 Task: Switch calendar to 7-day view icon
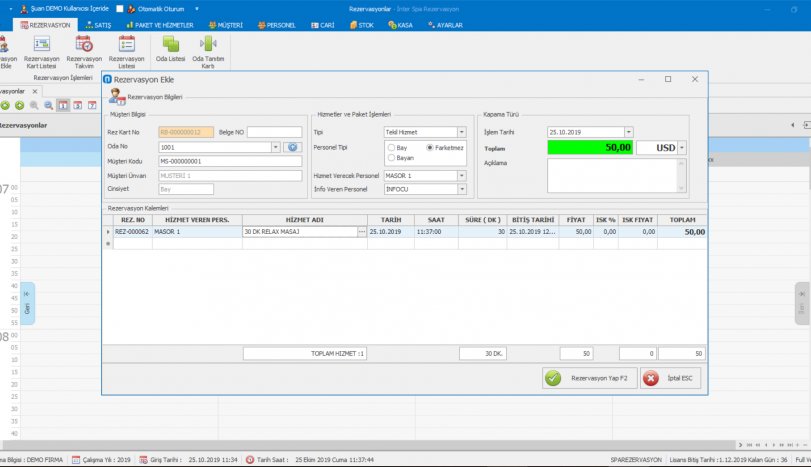click(x=92, y=106)
